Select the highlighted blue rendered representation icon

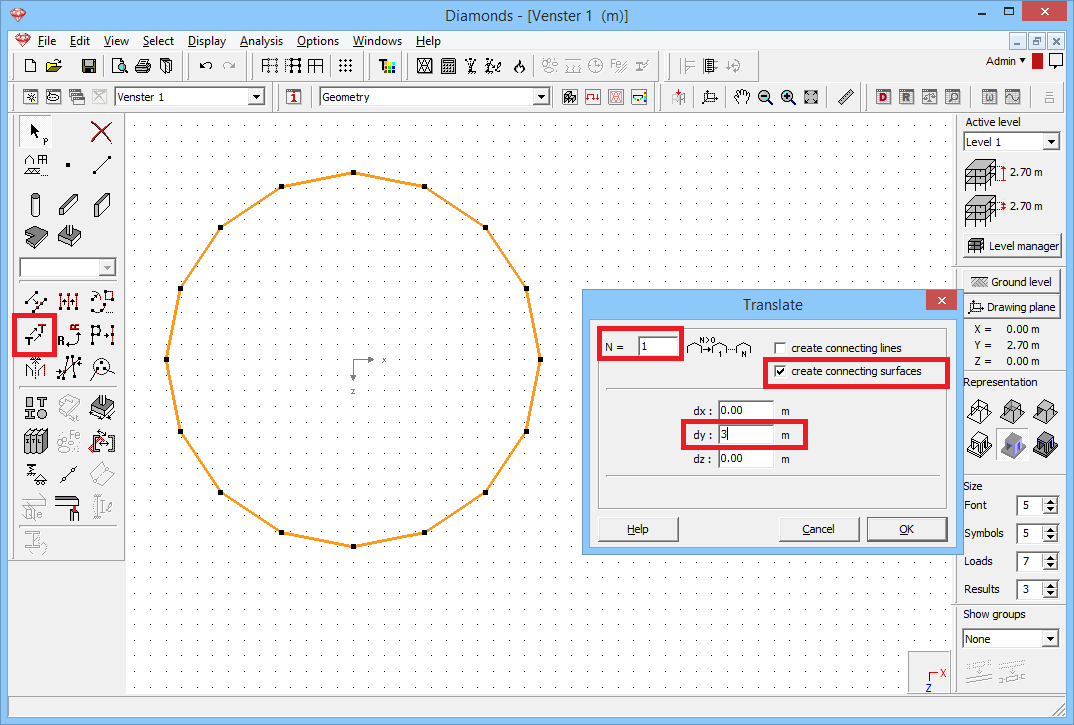click(x=1012, y=445)
